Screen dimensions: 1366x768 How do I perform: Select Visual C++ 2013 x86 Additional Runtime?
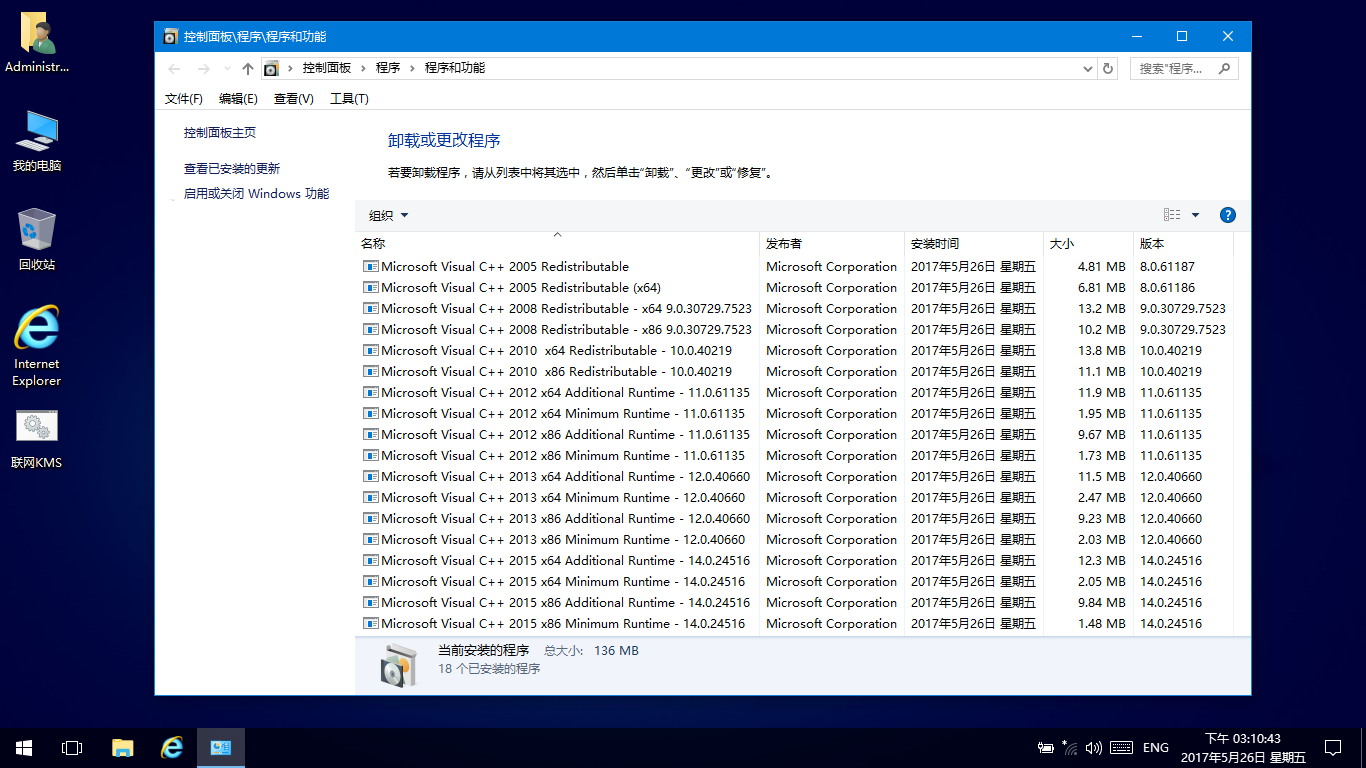coord(796,519)
